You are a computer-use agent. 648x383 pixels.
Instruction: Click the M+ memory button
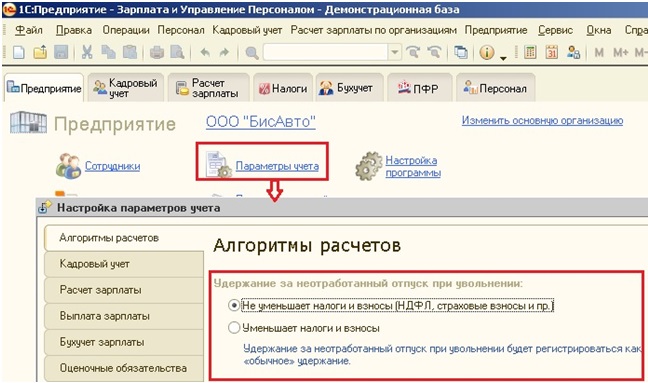621,52
